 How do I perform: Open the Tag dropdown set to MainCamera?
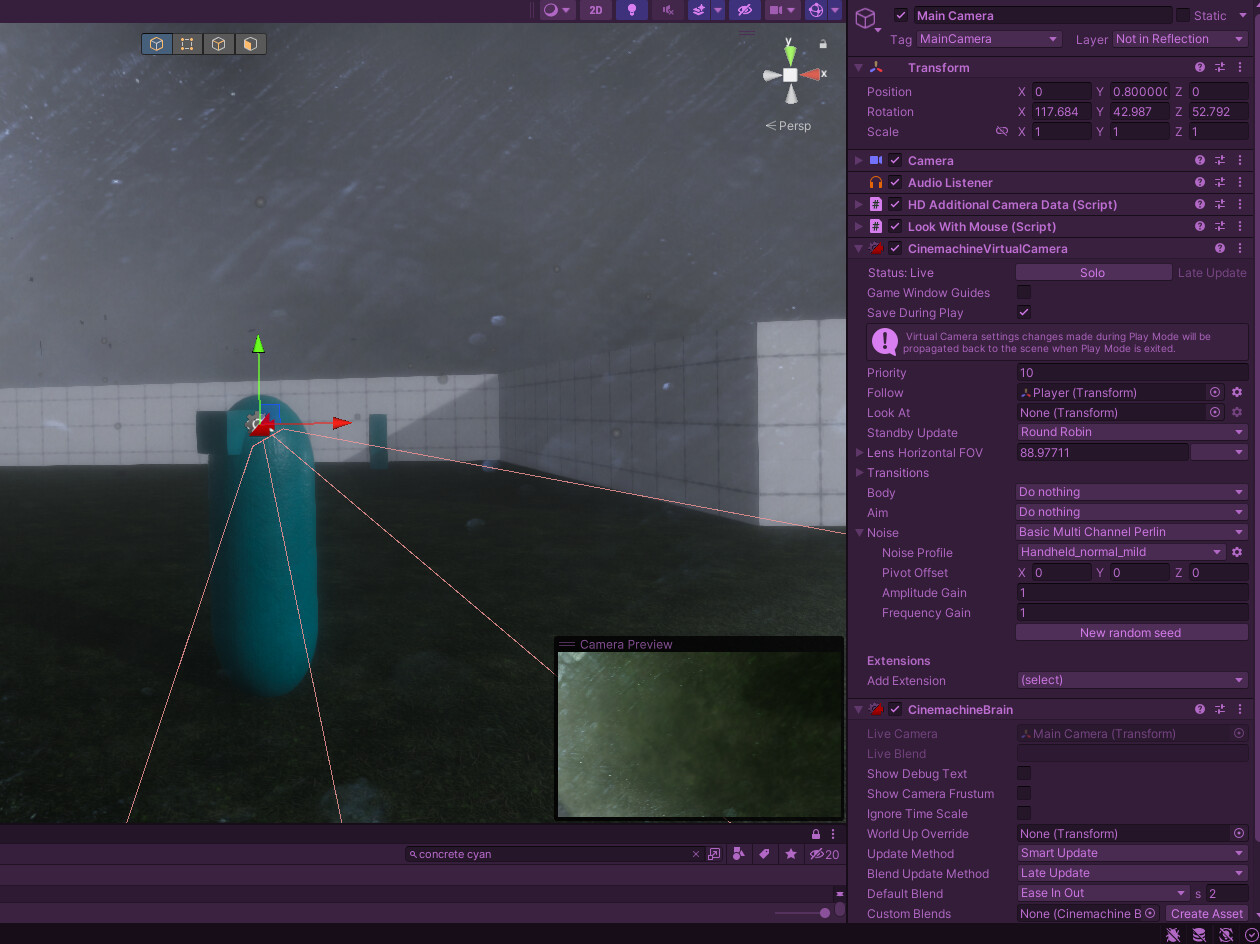pyautogui.click(x=988, y=38)
